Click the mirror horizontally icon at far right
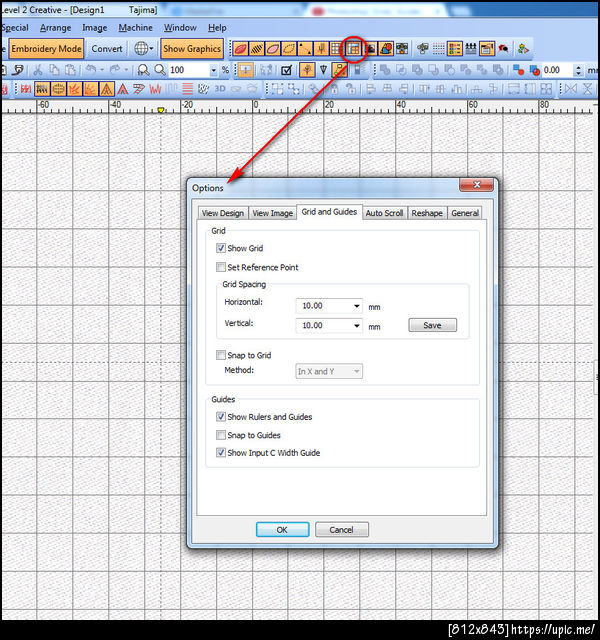Image resolution: width=600 pixels, height=640 pixels. tap(571, 89)
